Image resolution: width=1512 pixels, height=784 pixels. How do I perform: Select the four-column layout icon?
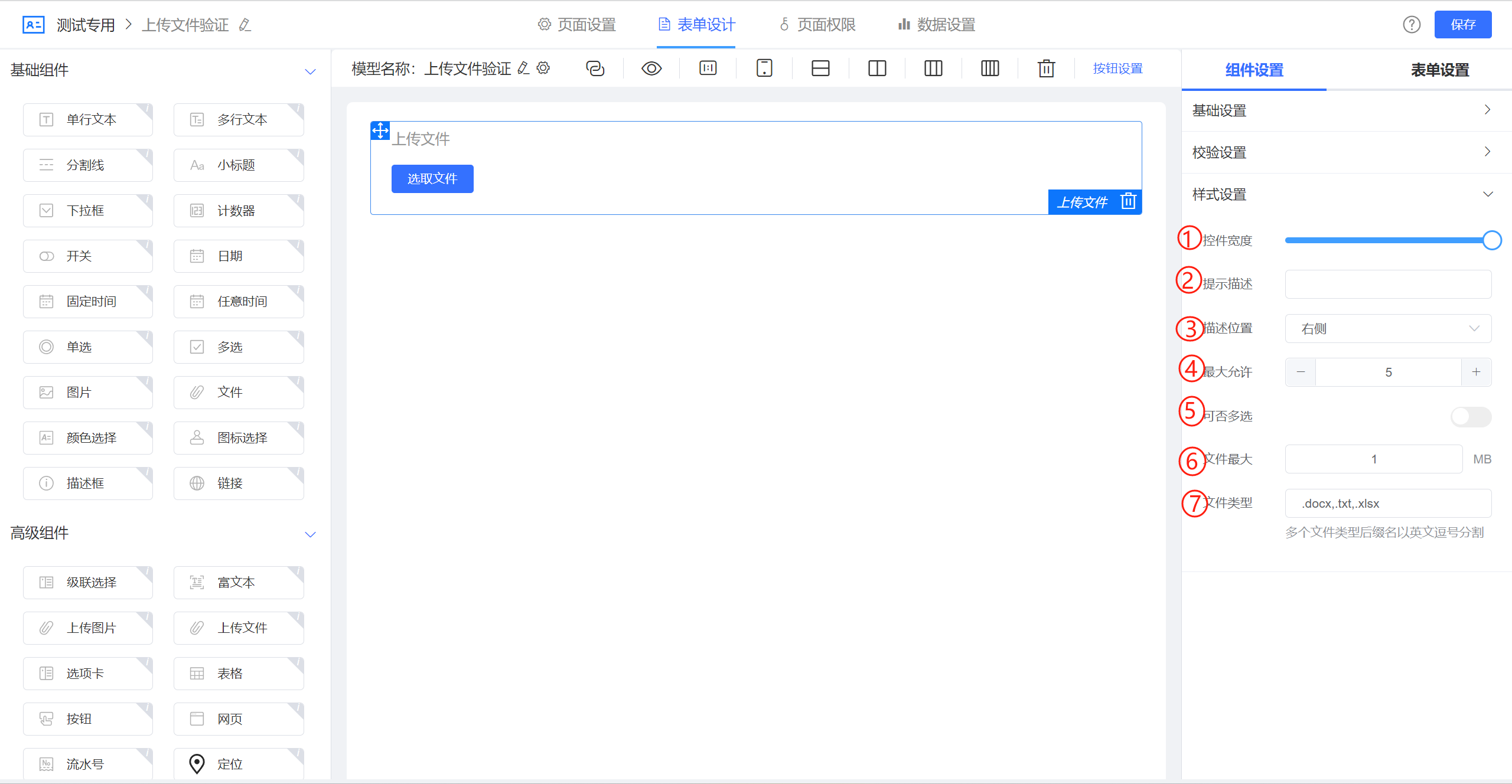point(990,68)
